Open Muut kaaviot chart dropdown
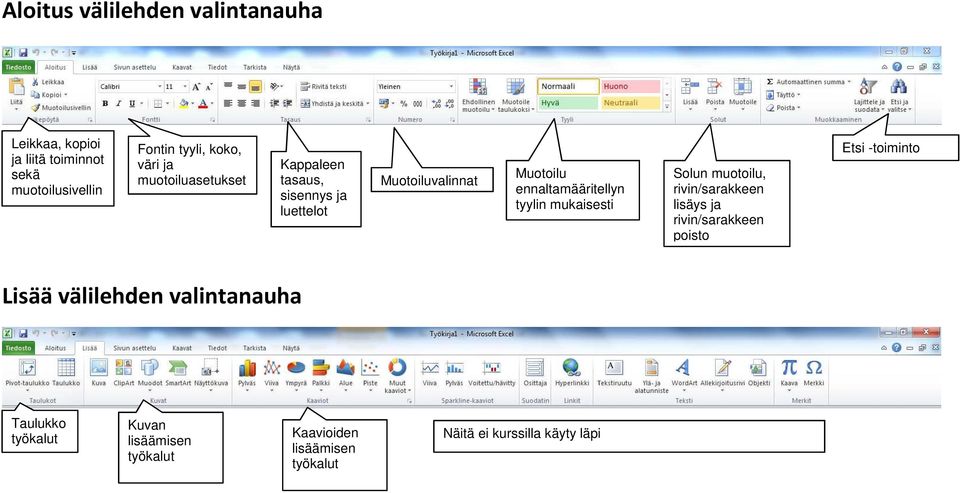This screenshot has width=960, height=493. pos(397,374)
